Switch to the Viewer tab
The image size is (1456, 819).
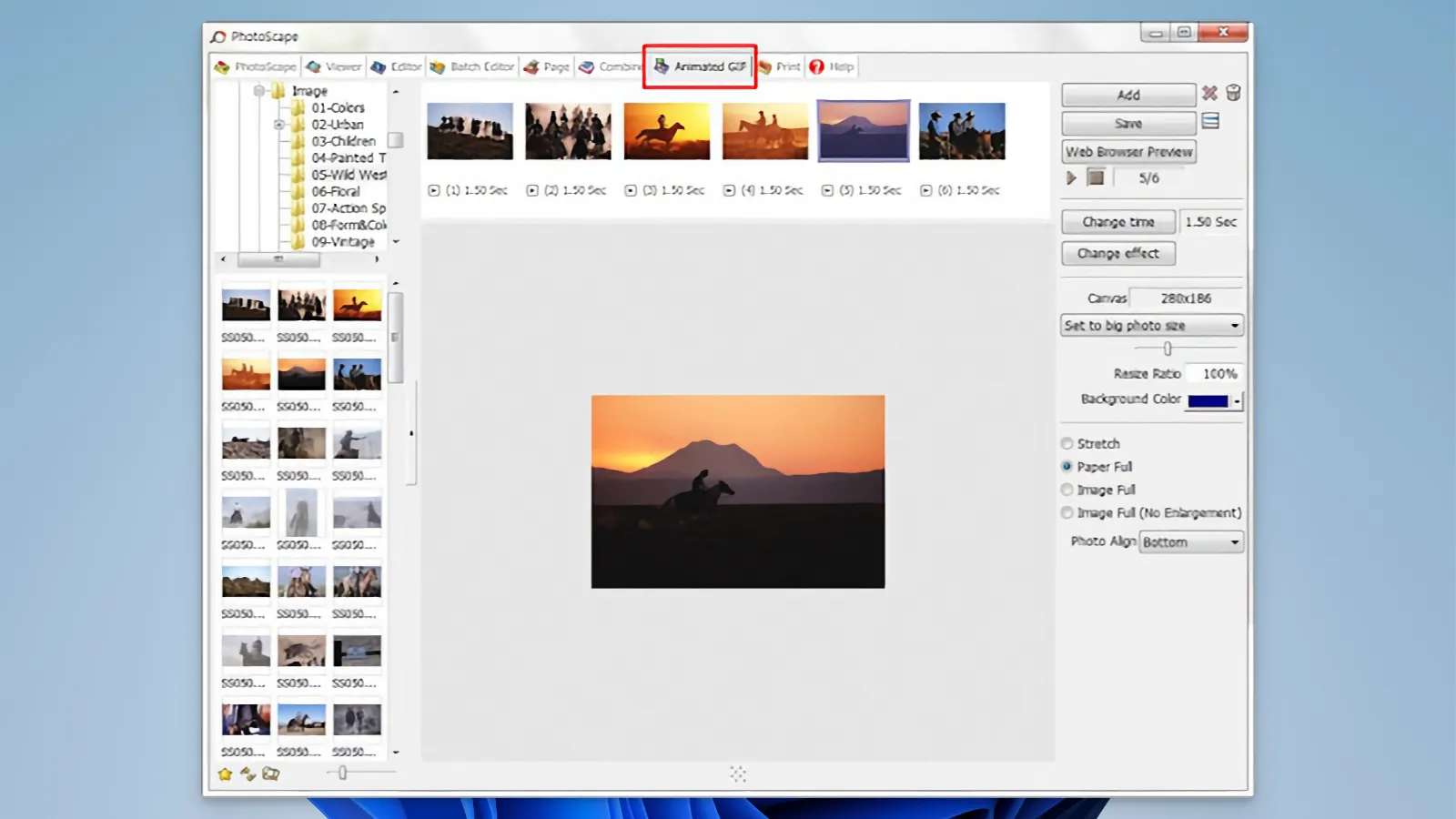[x=334, y=66]
